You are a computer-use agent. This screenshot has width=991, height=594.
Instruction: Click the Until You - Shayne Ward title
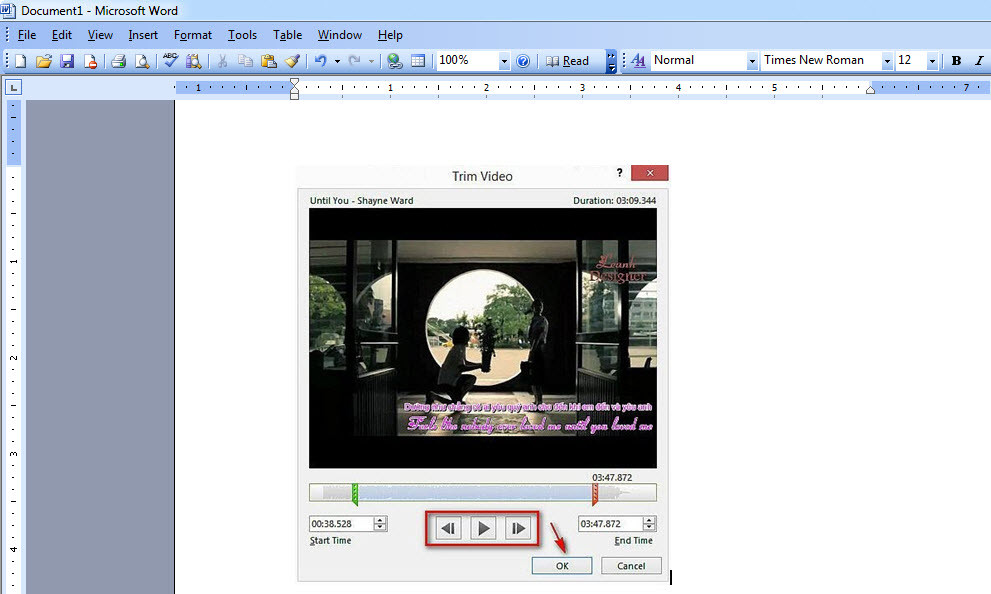362,200
